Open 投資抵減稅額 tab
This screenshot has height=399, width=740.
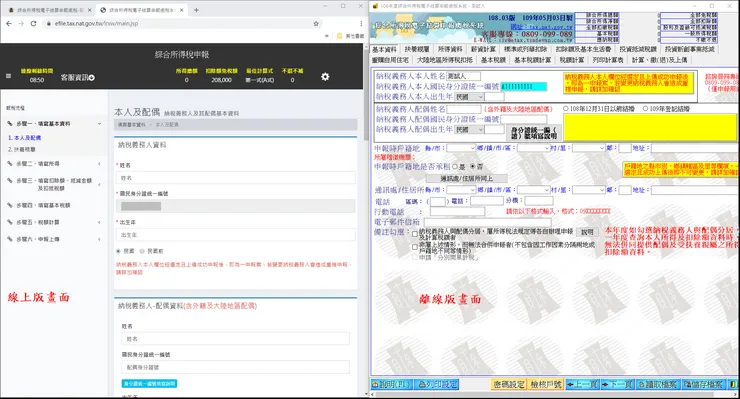click(638, 49)
